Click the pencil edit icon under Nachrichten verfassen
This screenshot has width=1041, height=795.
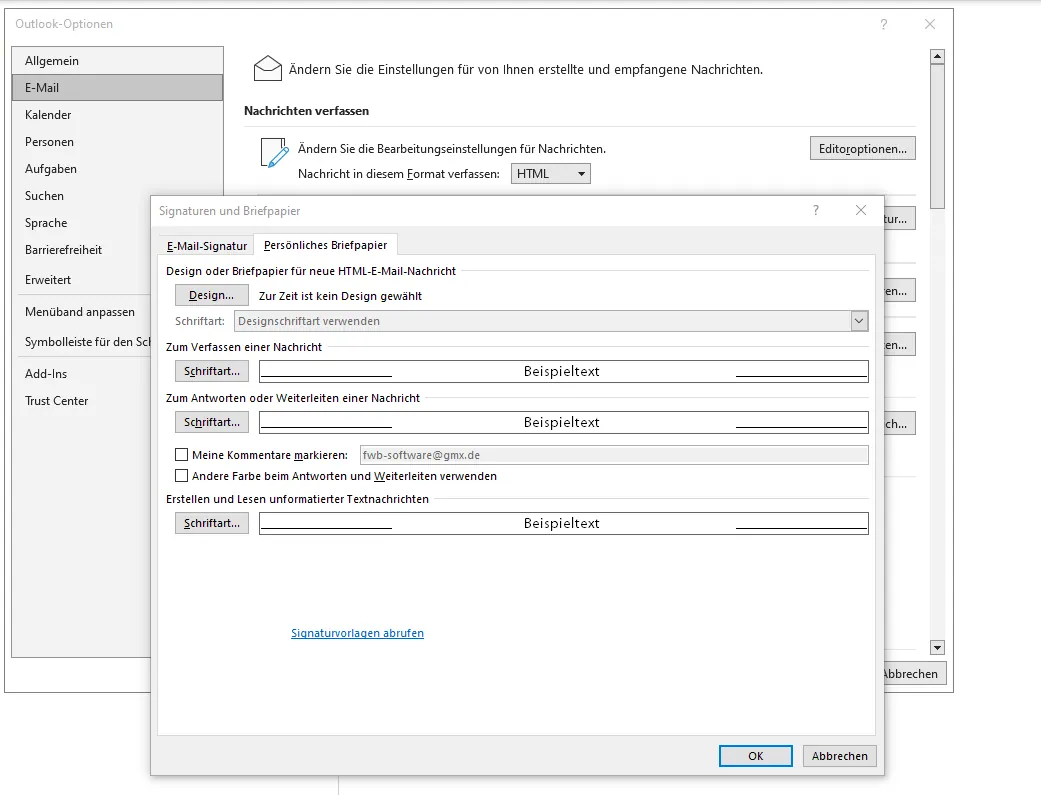(274, 152)
